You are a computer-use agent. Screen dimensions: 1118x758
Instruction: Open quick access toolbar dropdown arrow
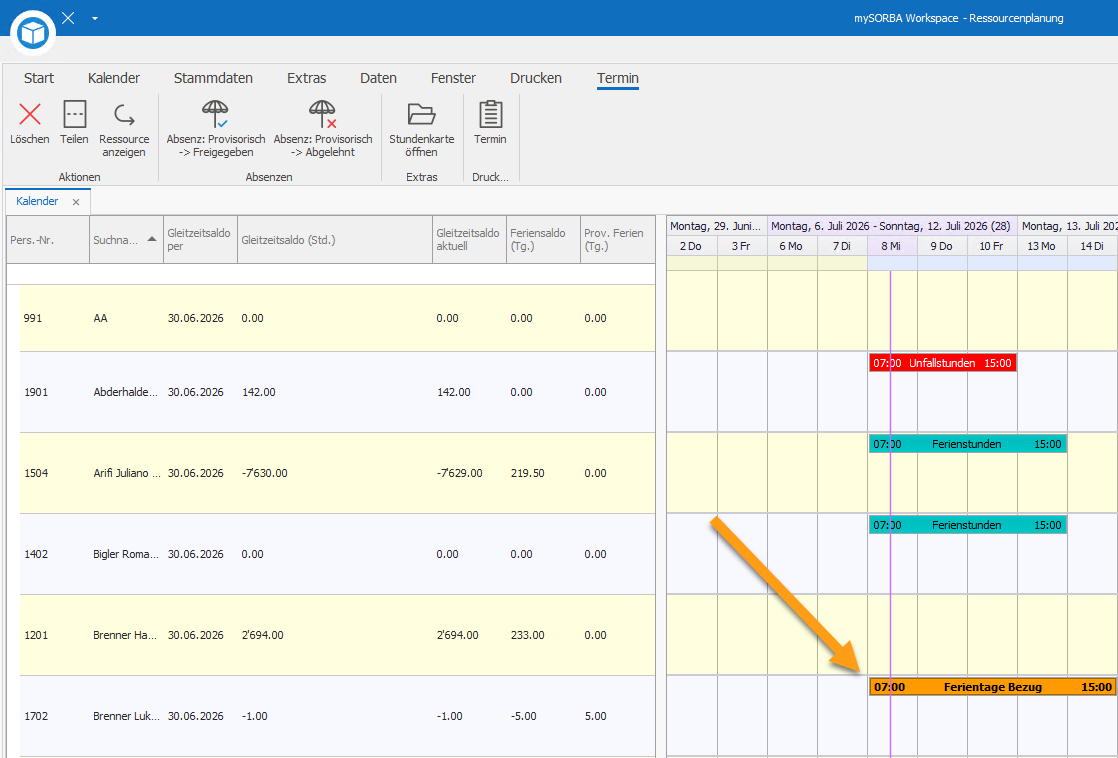[95, 19]
